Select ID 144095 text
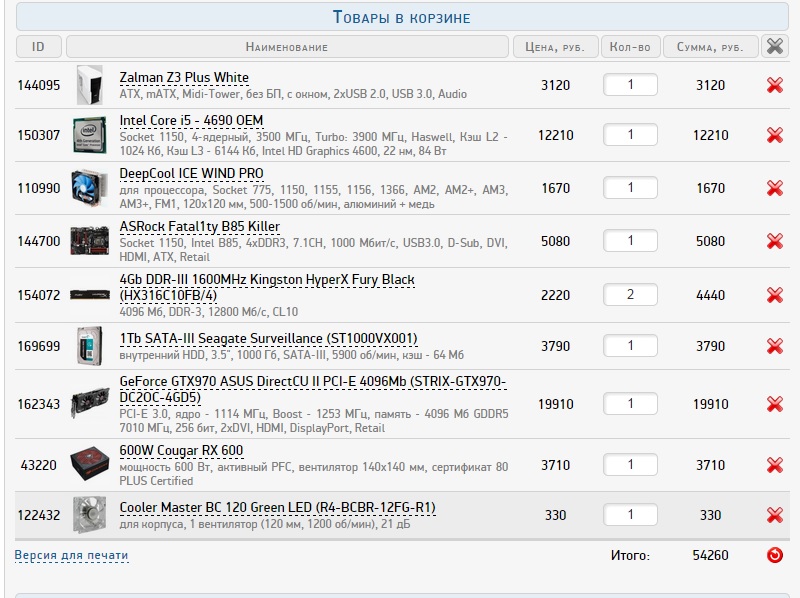This screenshot has height=598, width=800. click(39, 85)
